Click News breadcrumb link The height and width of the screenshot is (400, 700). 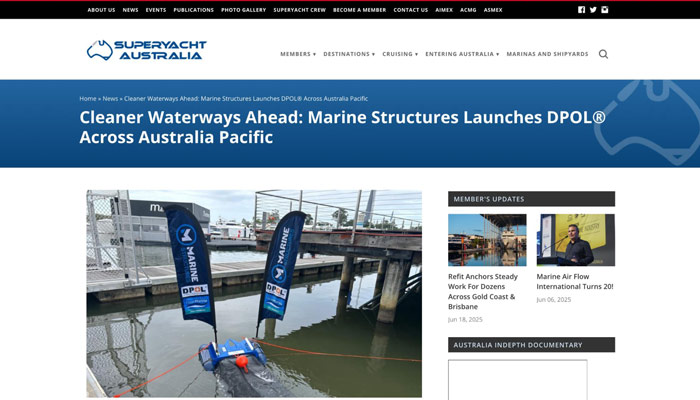(110, 99)
